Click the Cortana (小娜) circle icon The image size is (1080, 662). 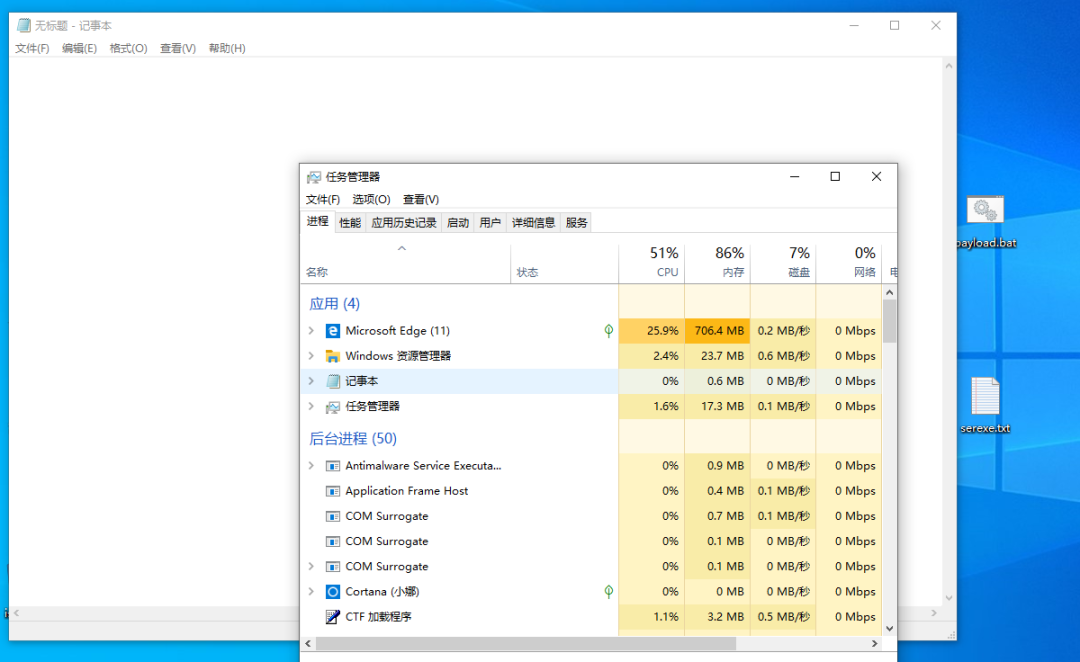click(333, 592)
